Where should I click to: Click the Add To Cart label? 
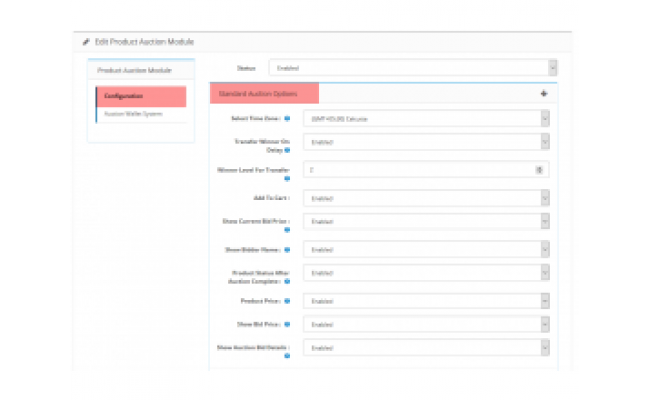(x=272, y=198)
